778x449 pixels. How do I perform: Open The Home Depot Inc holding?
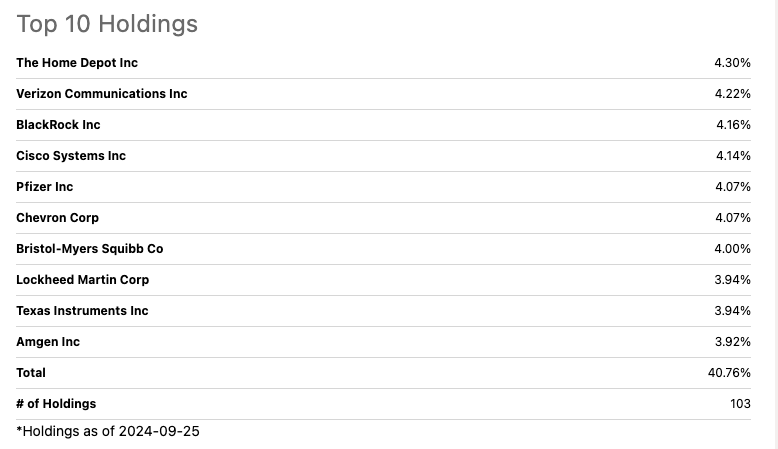point(77,63)
